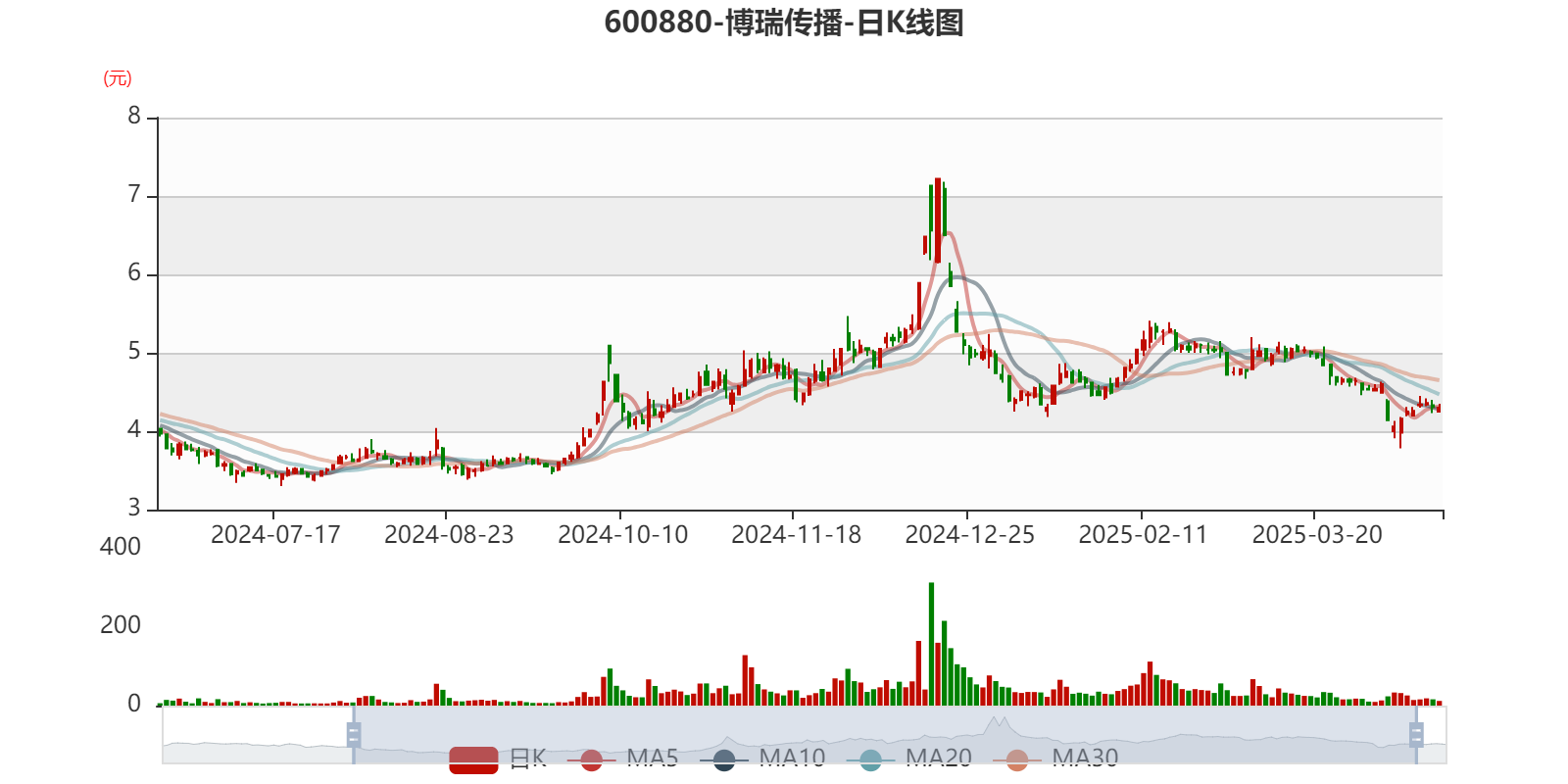Click the volume axis label 0

tap(134, 704)
